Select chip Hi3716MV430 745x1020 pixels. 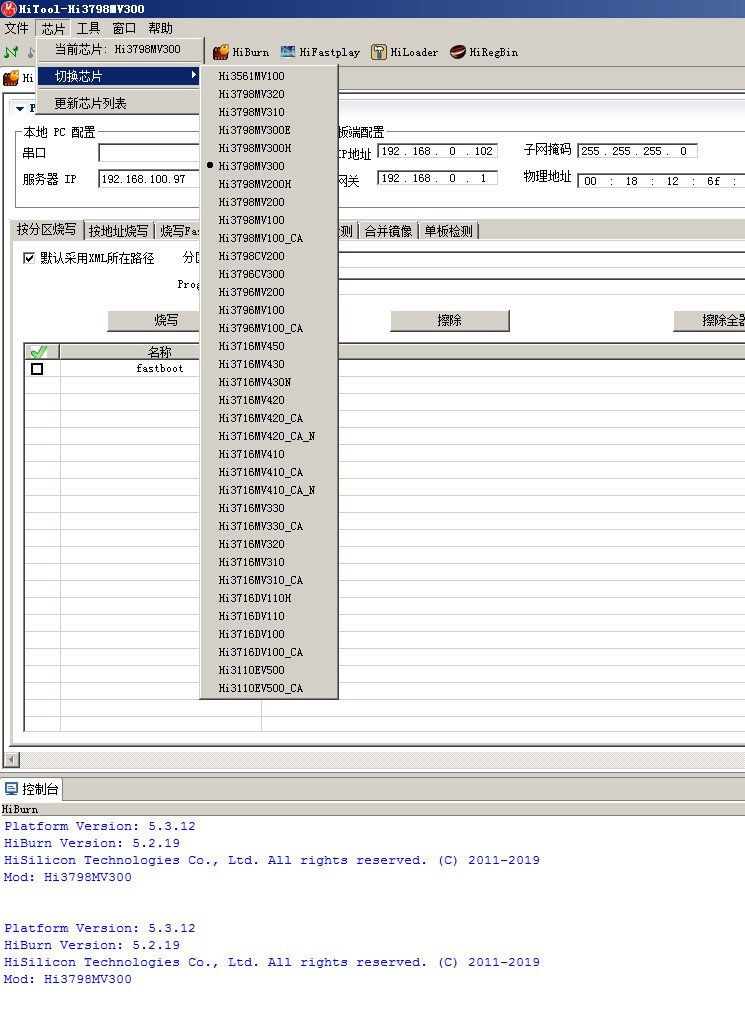[x=269, y=364]
